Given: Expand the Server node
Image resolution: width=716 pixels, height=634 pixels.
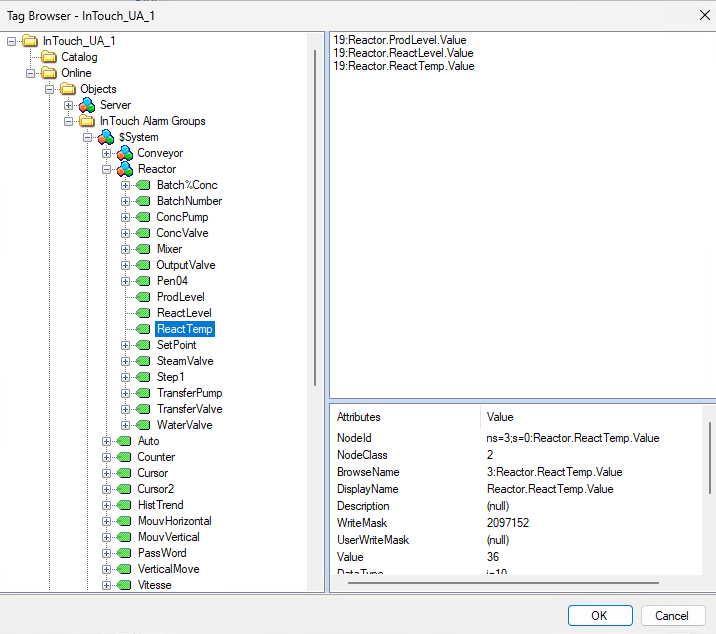Looking at the screenshot, I should 68,106.
